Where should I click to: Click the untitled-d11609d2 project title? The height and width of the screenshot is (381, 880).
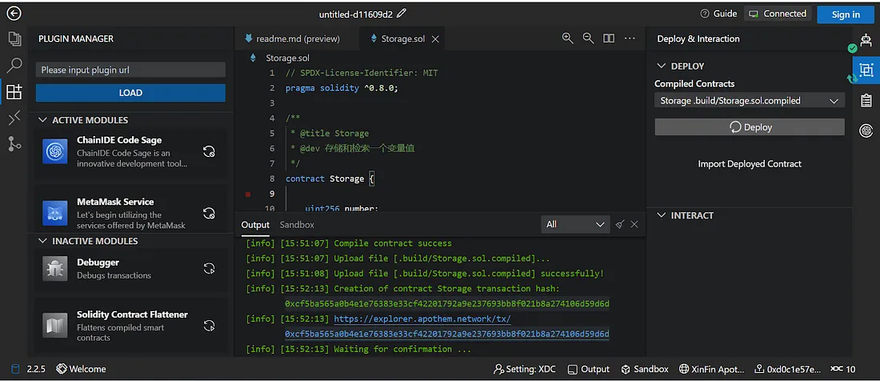pyautogui.click(x=356, y=14)
